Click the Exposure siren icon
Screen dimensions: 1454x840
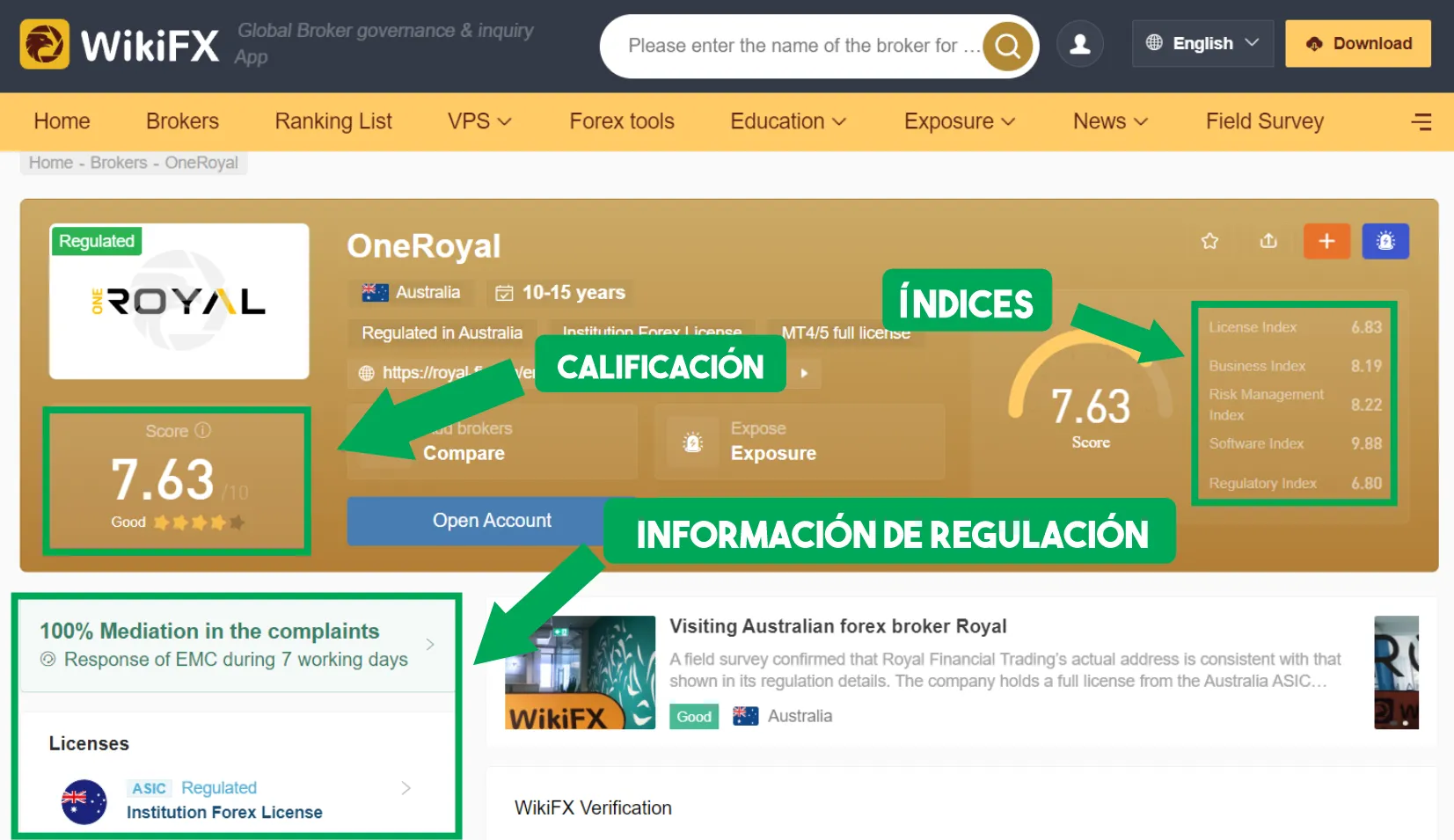(693, 442)
